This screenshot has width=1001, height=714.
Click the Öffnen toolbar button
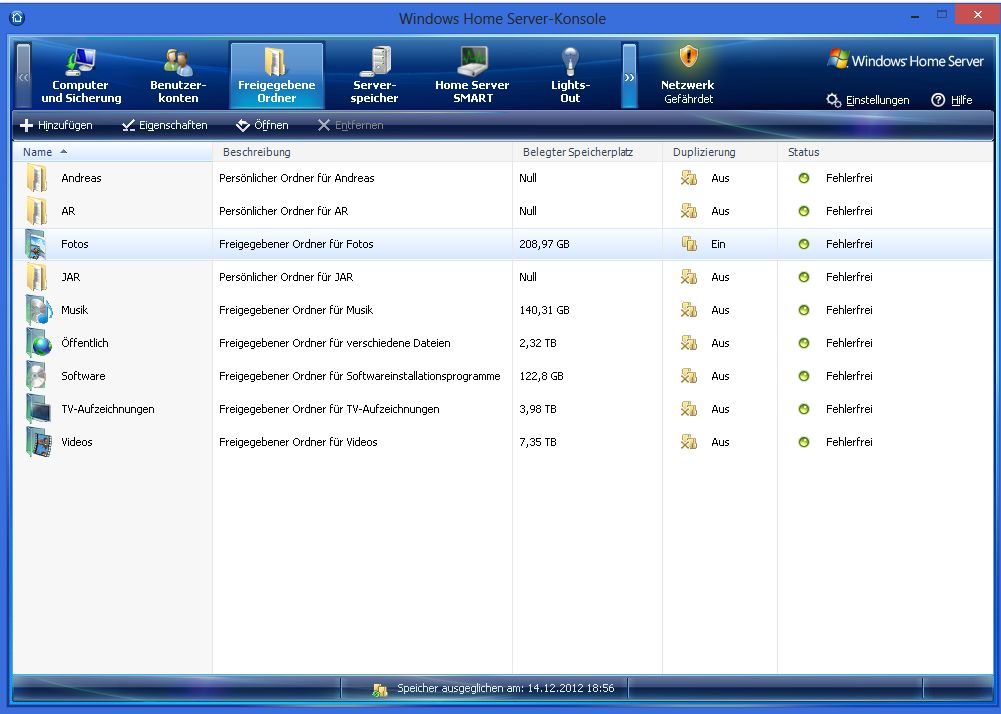click(x=262, y=125)
